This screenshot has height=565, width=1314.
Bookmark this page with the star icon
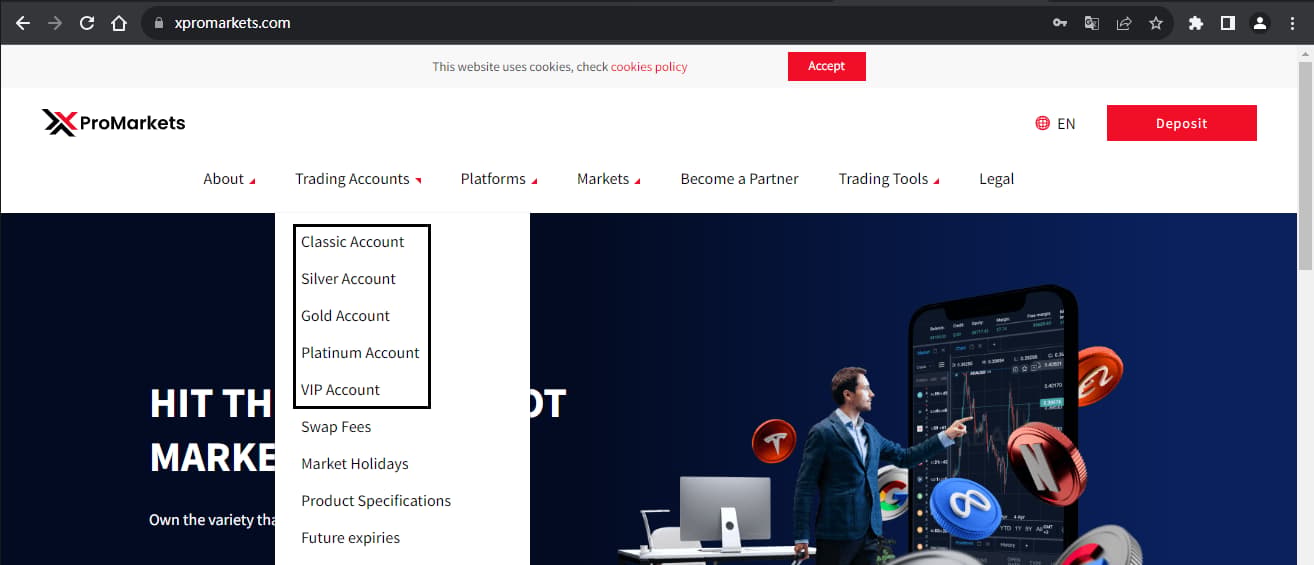coord(1156,23)
